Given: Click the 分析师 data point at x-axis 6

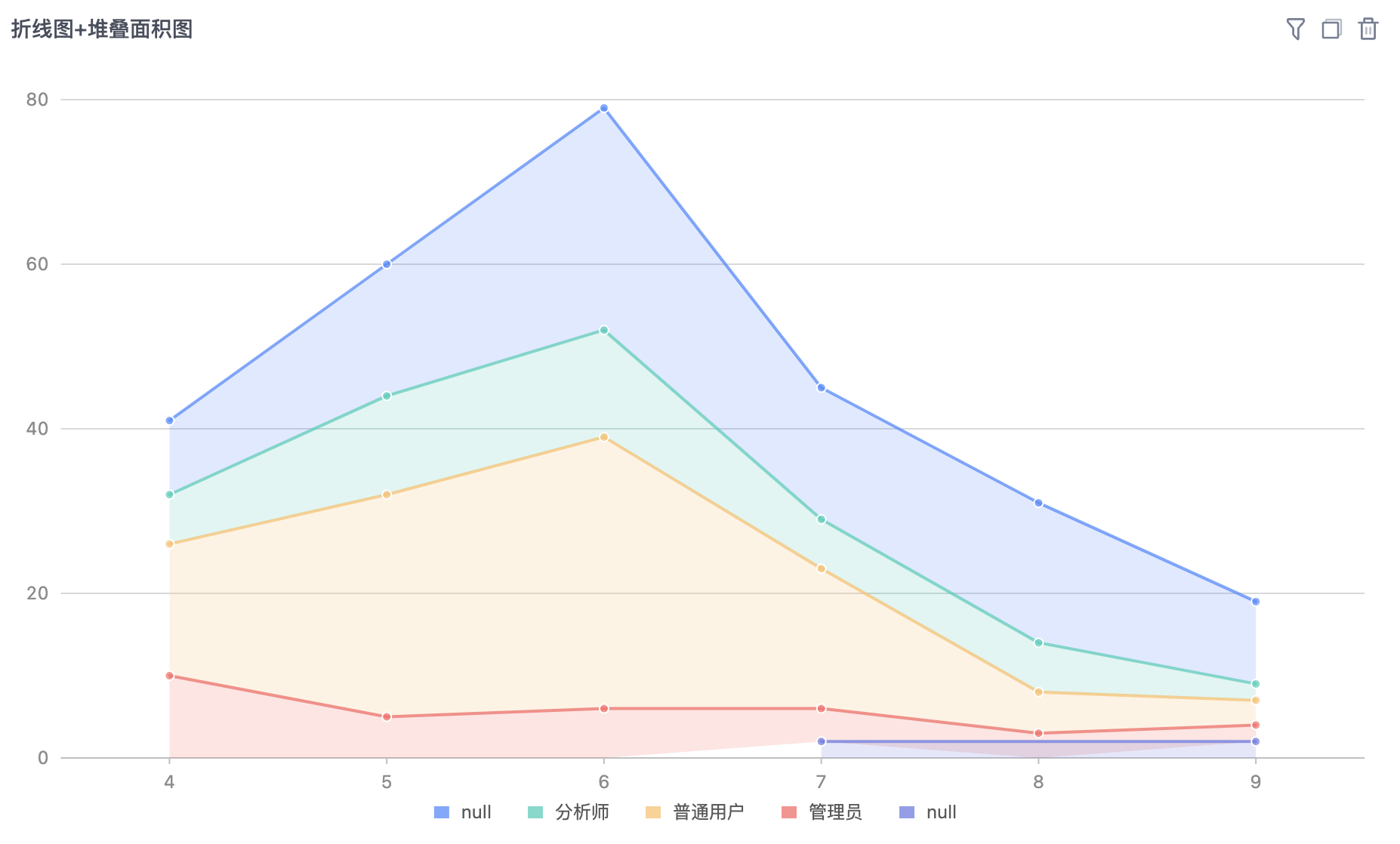Looking at the screenshot, I should pos(604,330).
